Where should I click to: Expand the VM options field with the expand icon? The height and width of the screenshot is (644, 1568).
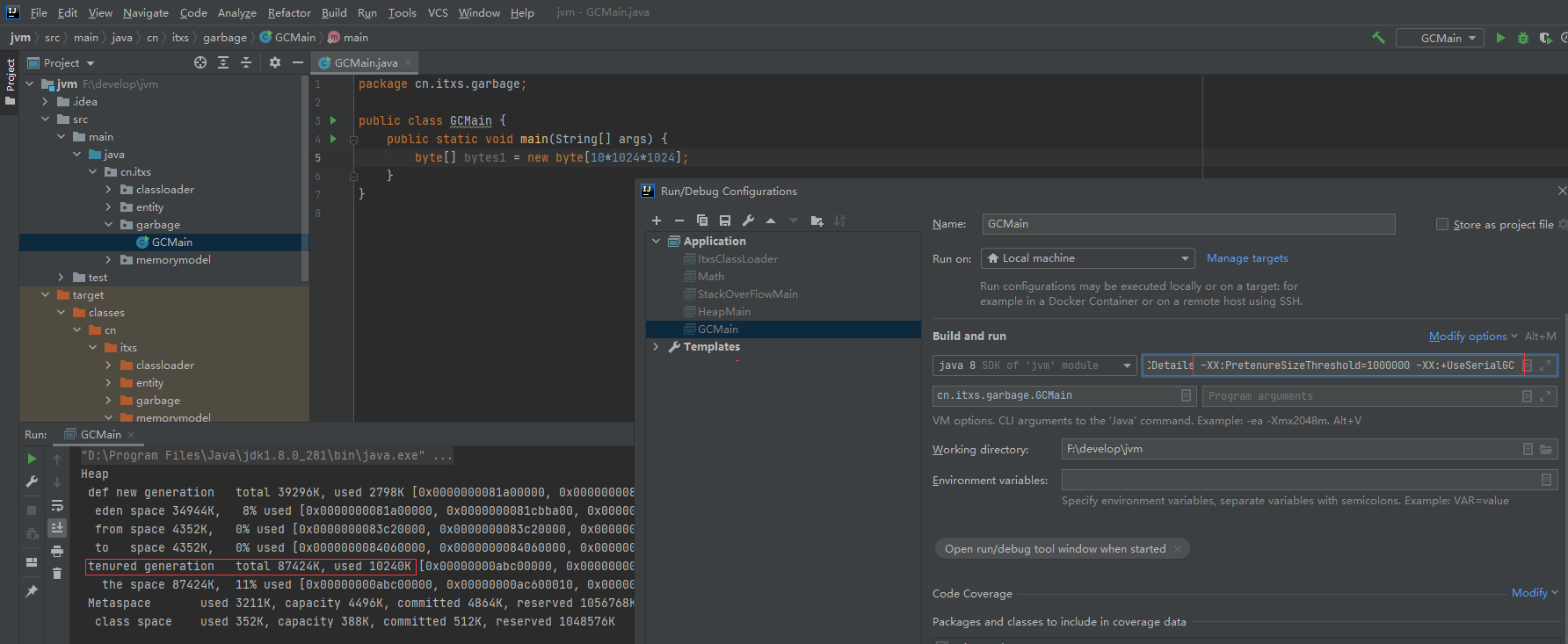click(1545, 365)
